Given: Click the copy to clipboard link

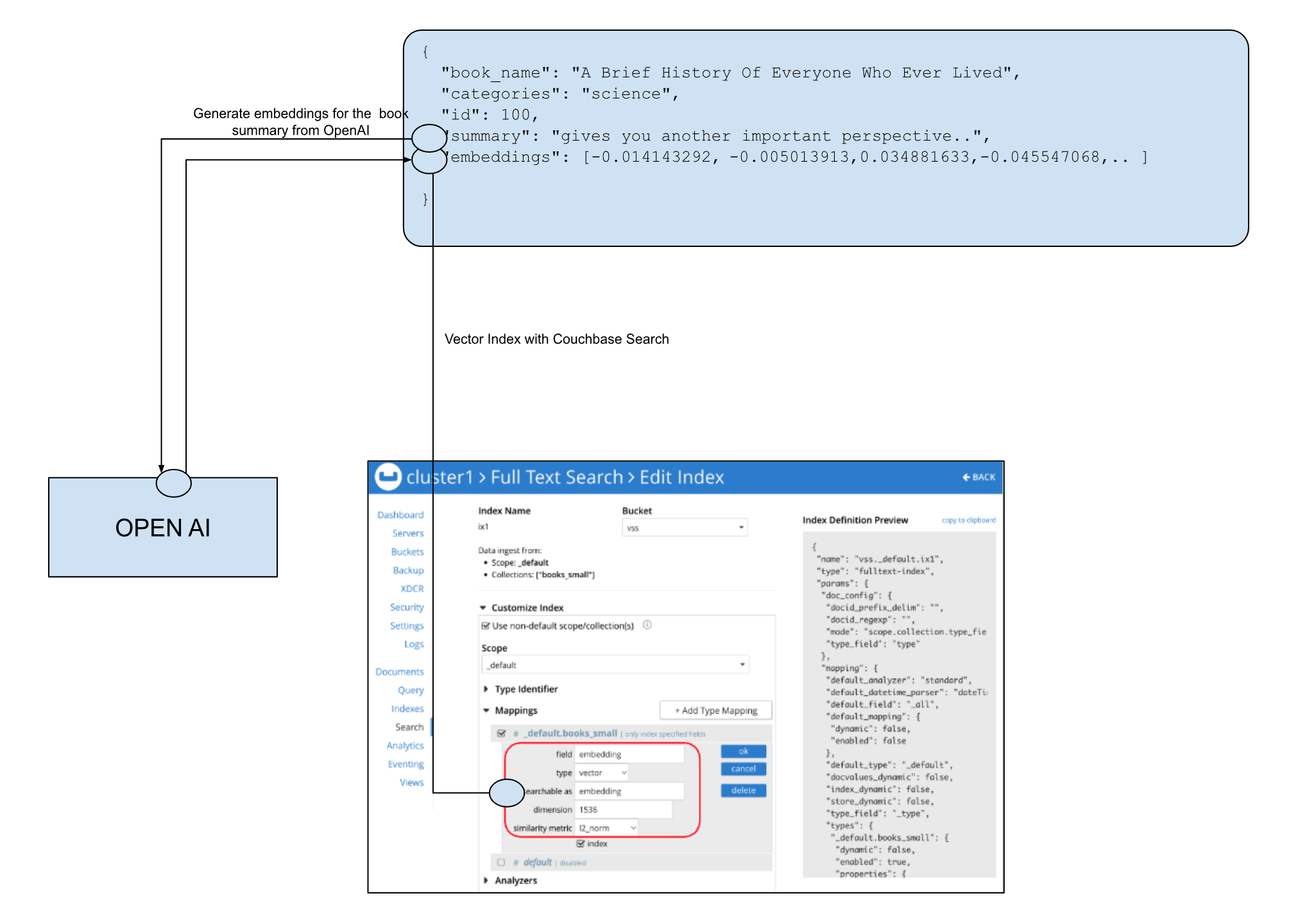Looking at the screenshot, I should (x=968, y=520).
